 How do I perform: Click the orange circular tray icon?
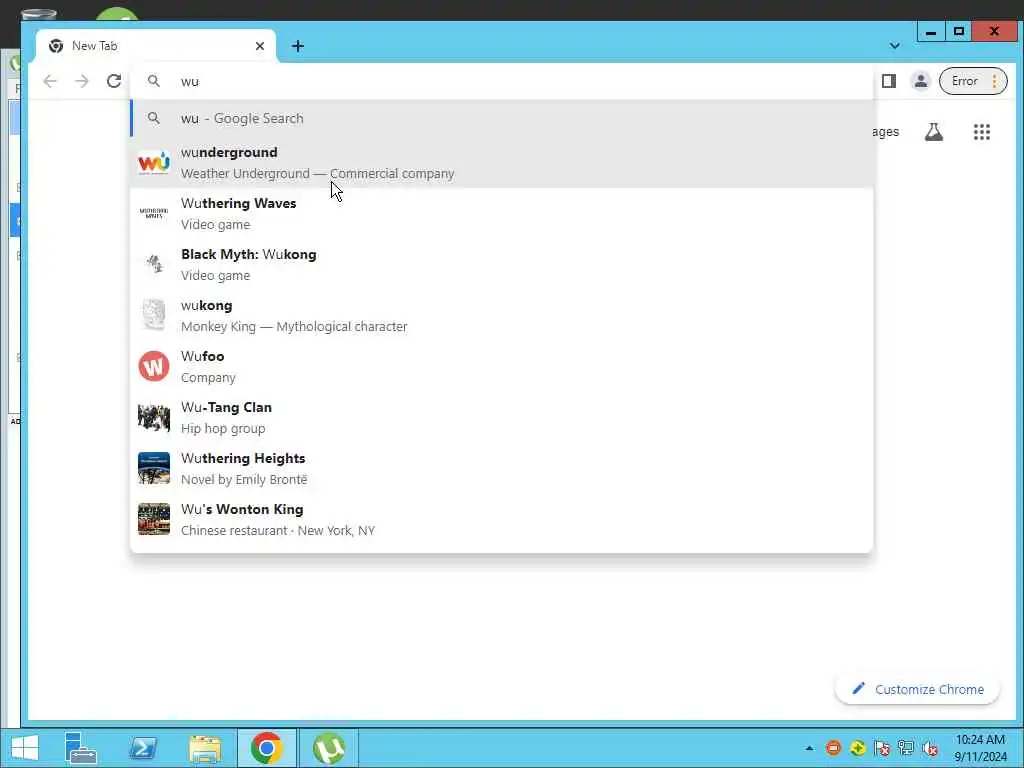click(833, 748)
